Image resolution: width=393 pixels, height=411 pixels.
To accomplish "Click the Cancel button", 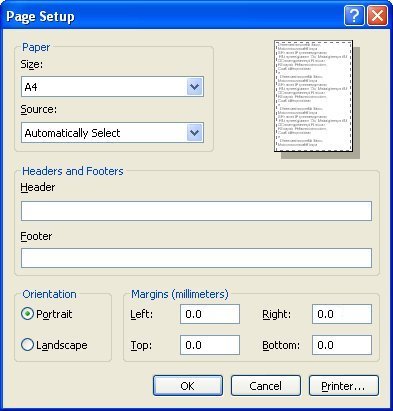I will [x=266, y=386].
